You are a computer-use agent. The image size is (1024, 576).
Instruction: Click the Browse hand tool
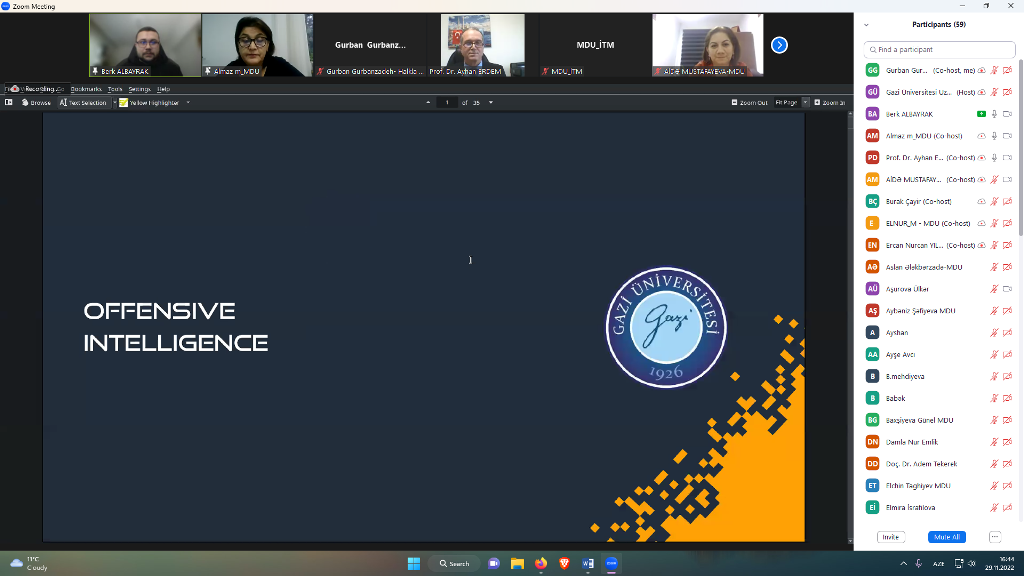coord(35,102)
